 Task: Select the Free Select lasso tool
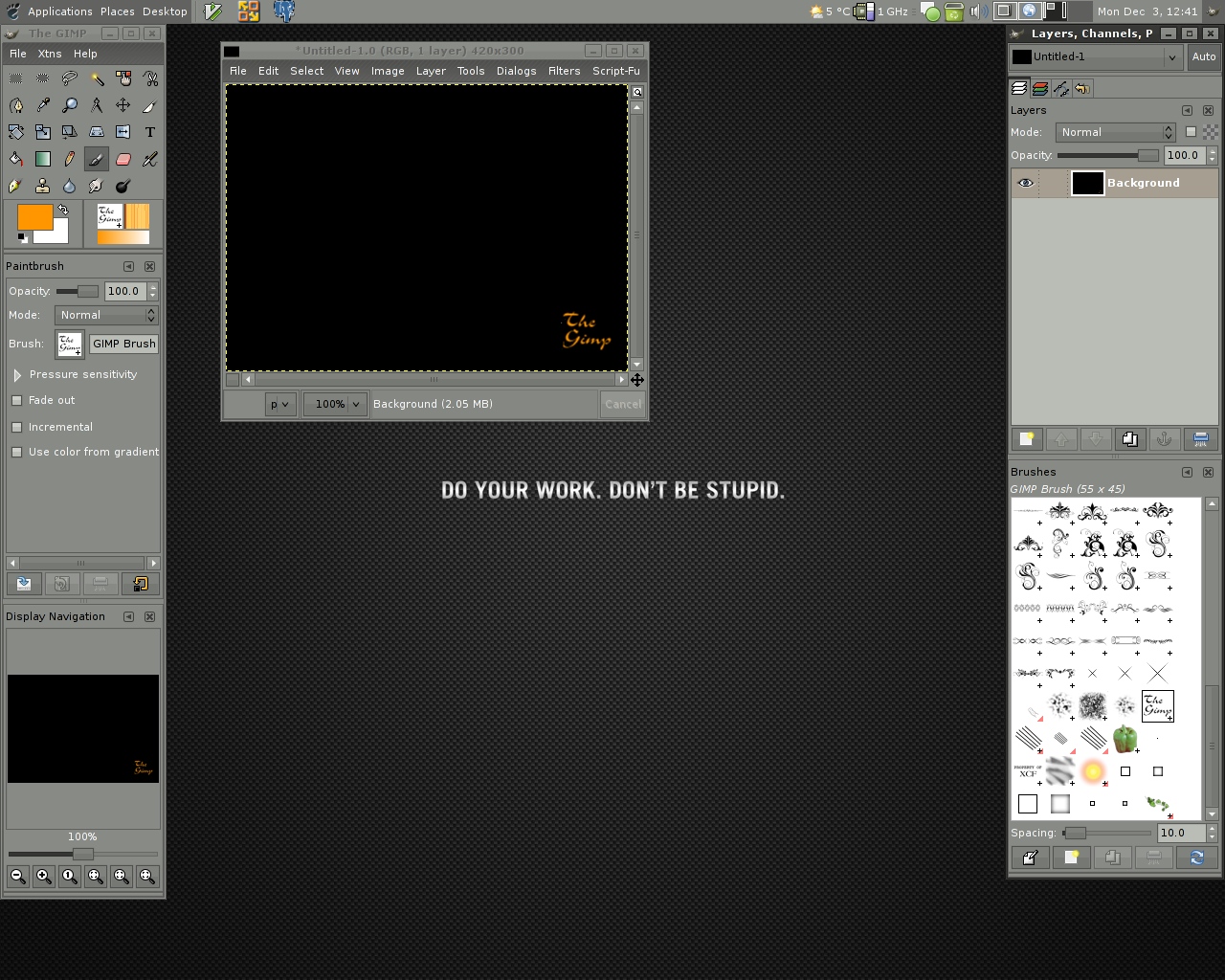(x=70, y=78)
